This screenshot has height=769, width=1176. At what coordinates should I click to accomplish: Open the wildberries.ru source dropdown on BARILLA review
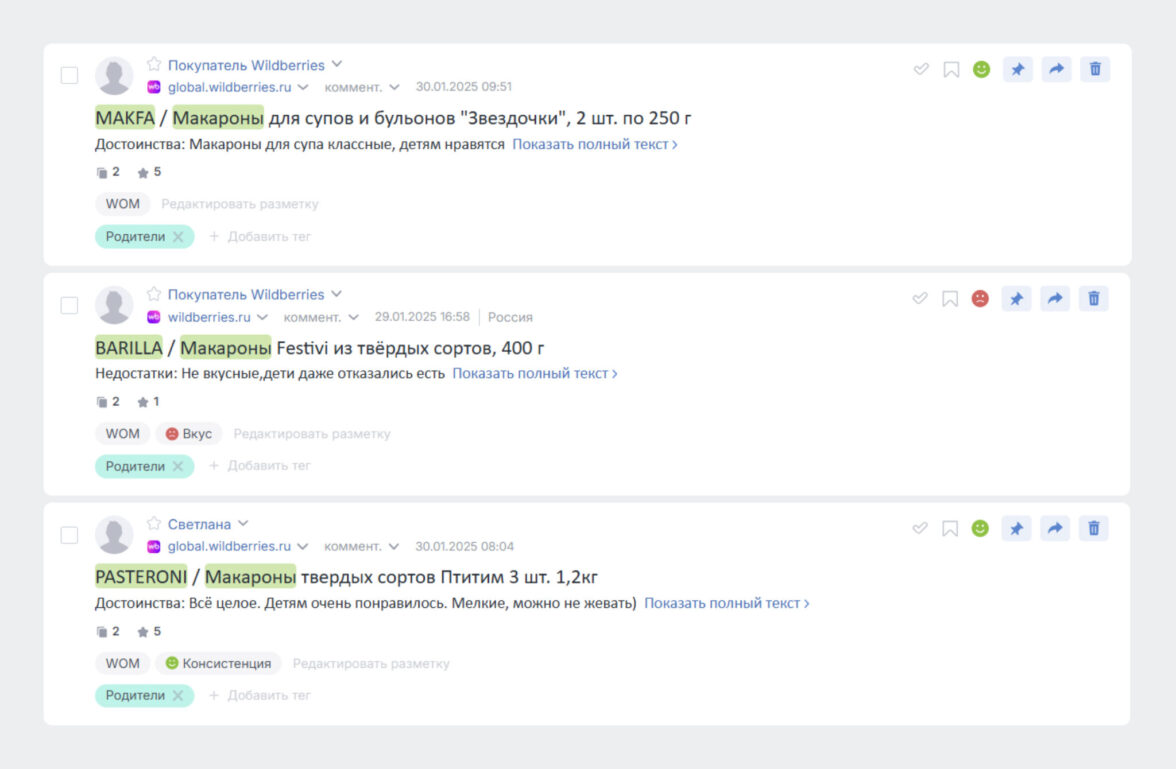click(262, 317)
